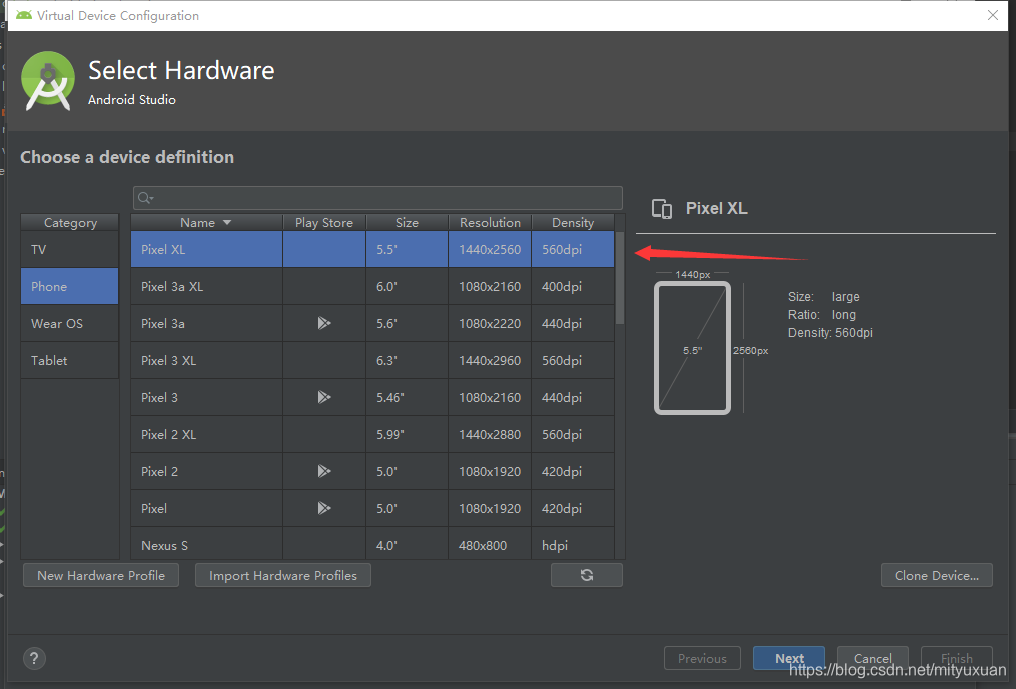Click the Previous button
Image resolution: width=1016 pixels, height=689 pixels.
(x=702, y=658)
